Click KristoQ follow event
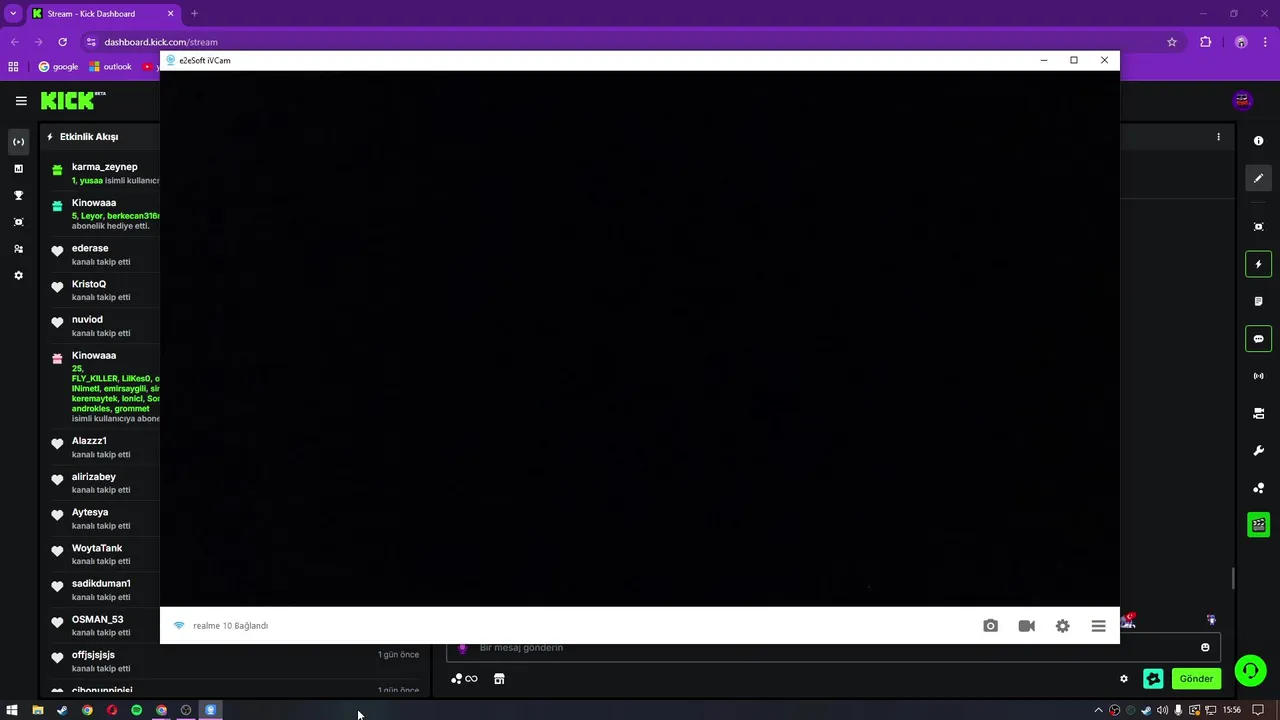 pos(105,290)
